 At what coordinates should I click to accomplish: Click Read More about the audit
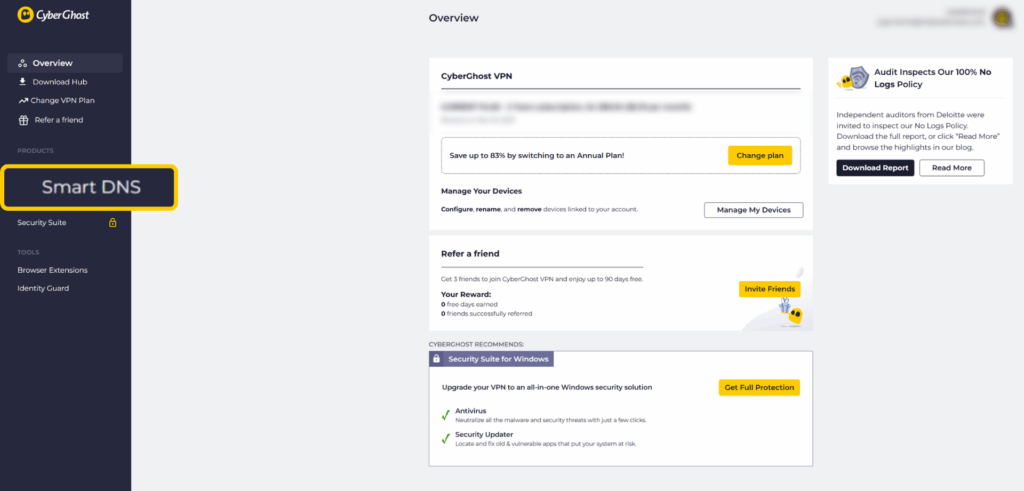pos(951,168)
